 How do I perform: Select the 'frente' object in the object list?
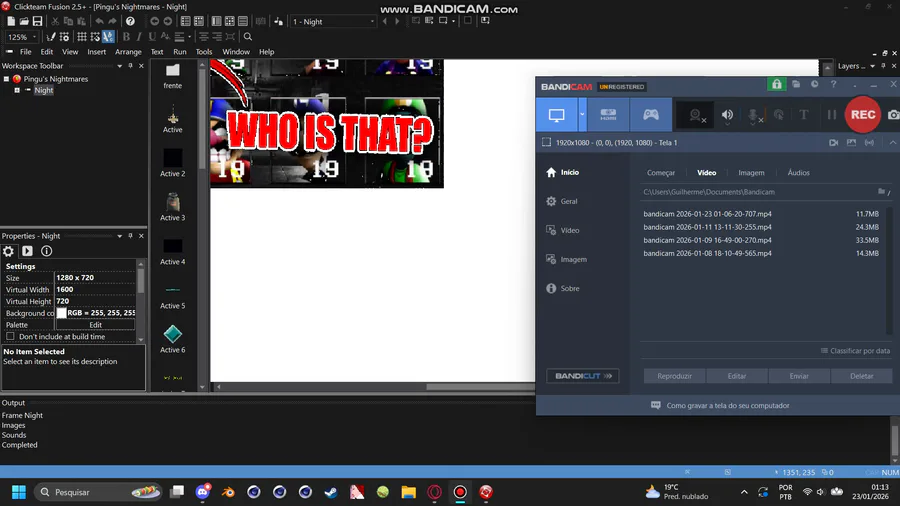[x=173, y=77]
